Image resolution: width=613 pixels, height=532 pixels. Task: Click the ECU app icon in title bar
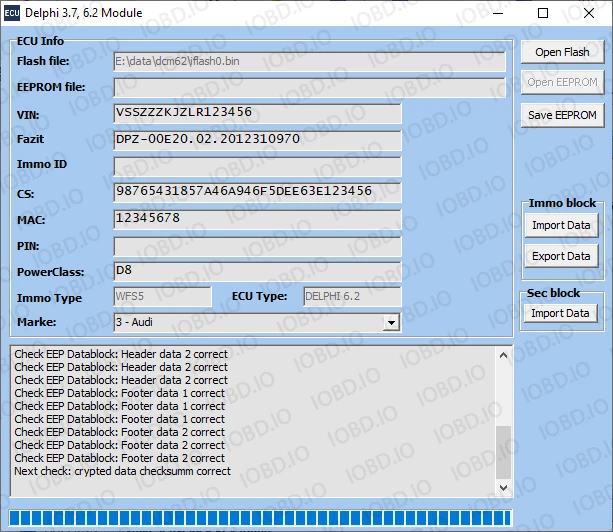(x=14, y=13)
